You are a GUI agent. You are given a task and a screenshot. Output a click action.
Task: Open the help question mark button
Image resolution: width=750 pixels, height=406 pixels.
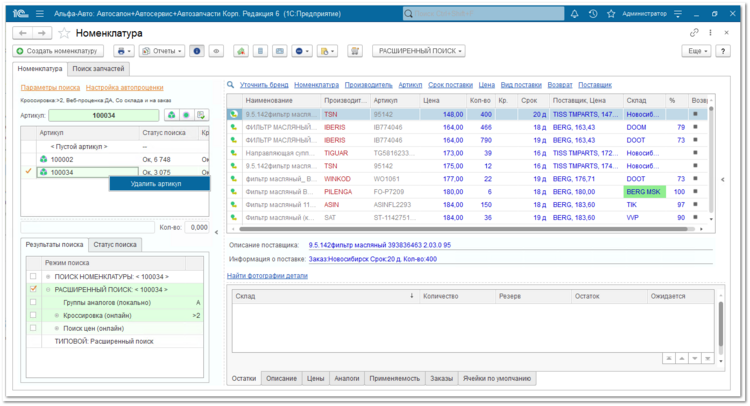click(723, 51)
